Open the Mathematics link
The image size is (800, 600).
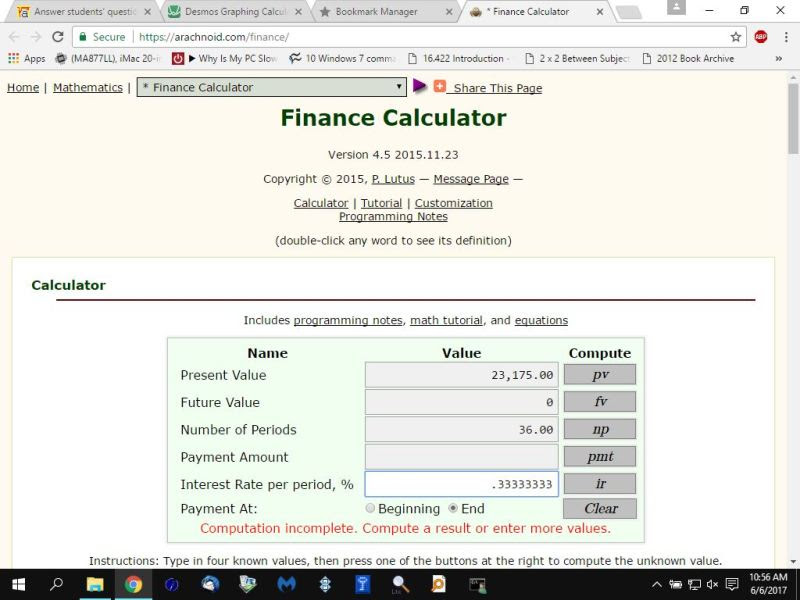coord(88,87)
